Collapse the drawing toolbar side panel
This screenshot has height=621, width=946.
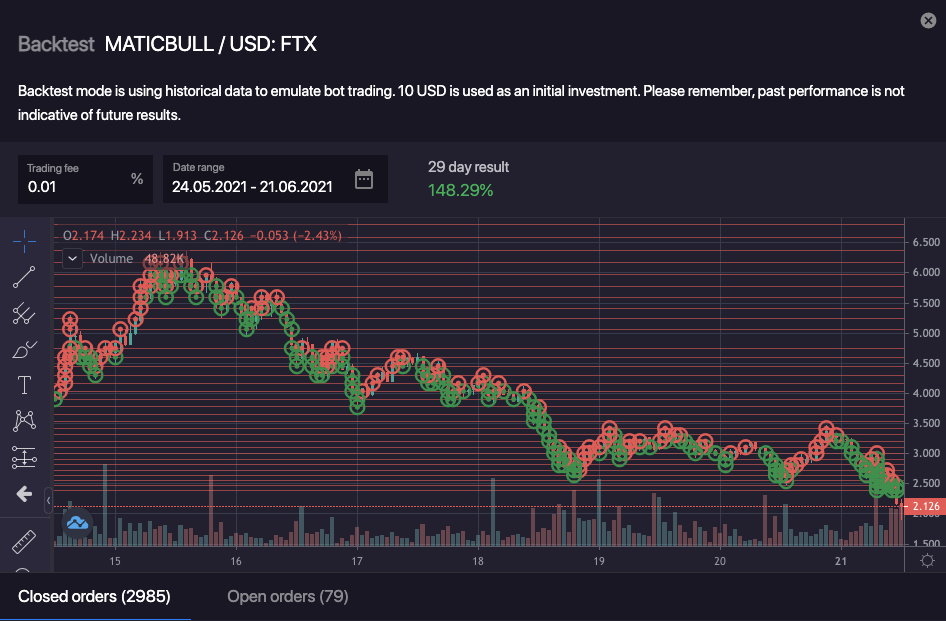[49, 497]
